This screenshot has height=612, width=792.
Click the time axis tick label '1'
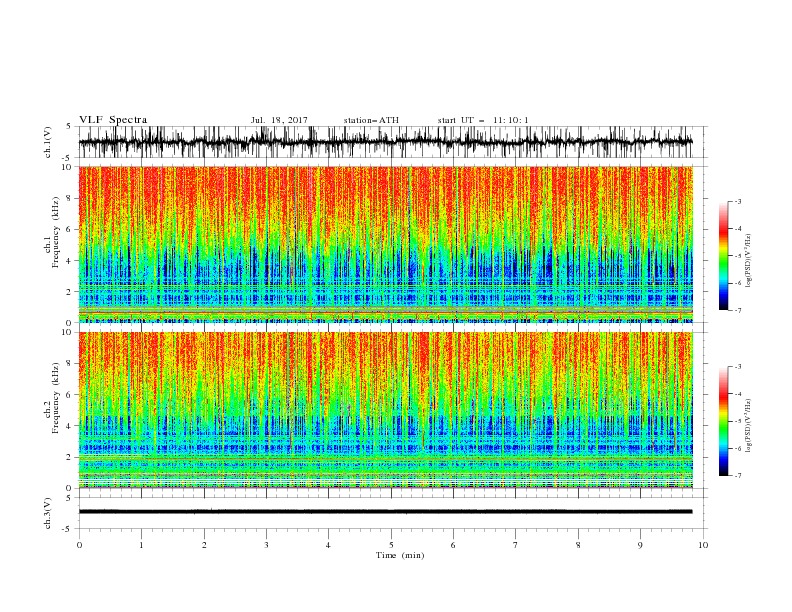coord(142,545)
